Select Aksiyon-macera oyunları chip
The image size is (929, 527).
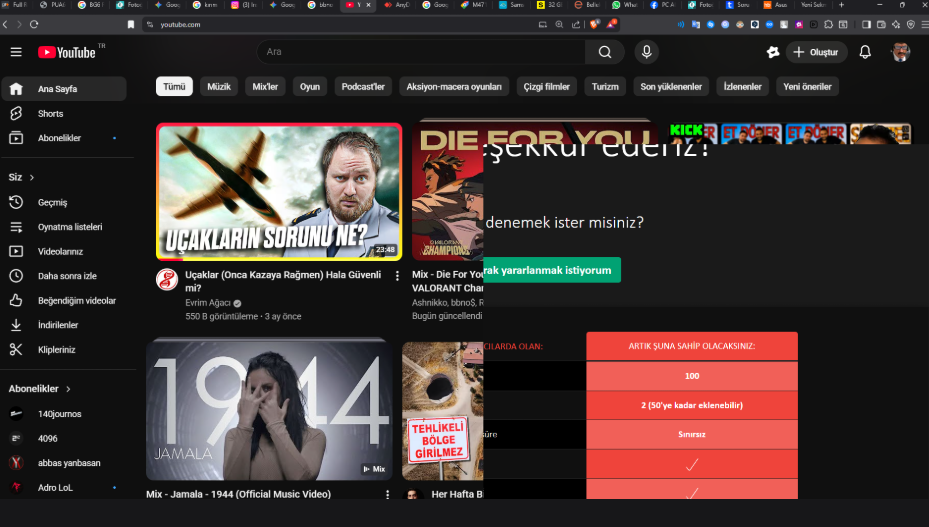(454, 87)
